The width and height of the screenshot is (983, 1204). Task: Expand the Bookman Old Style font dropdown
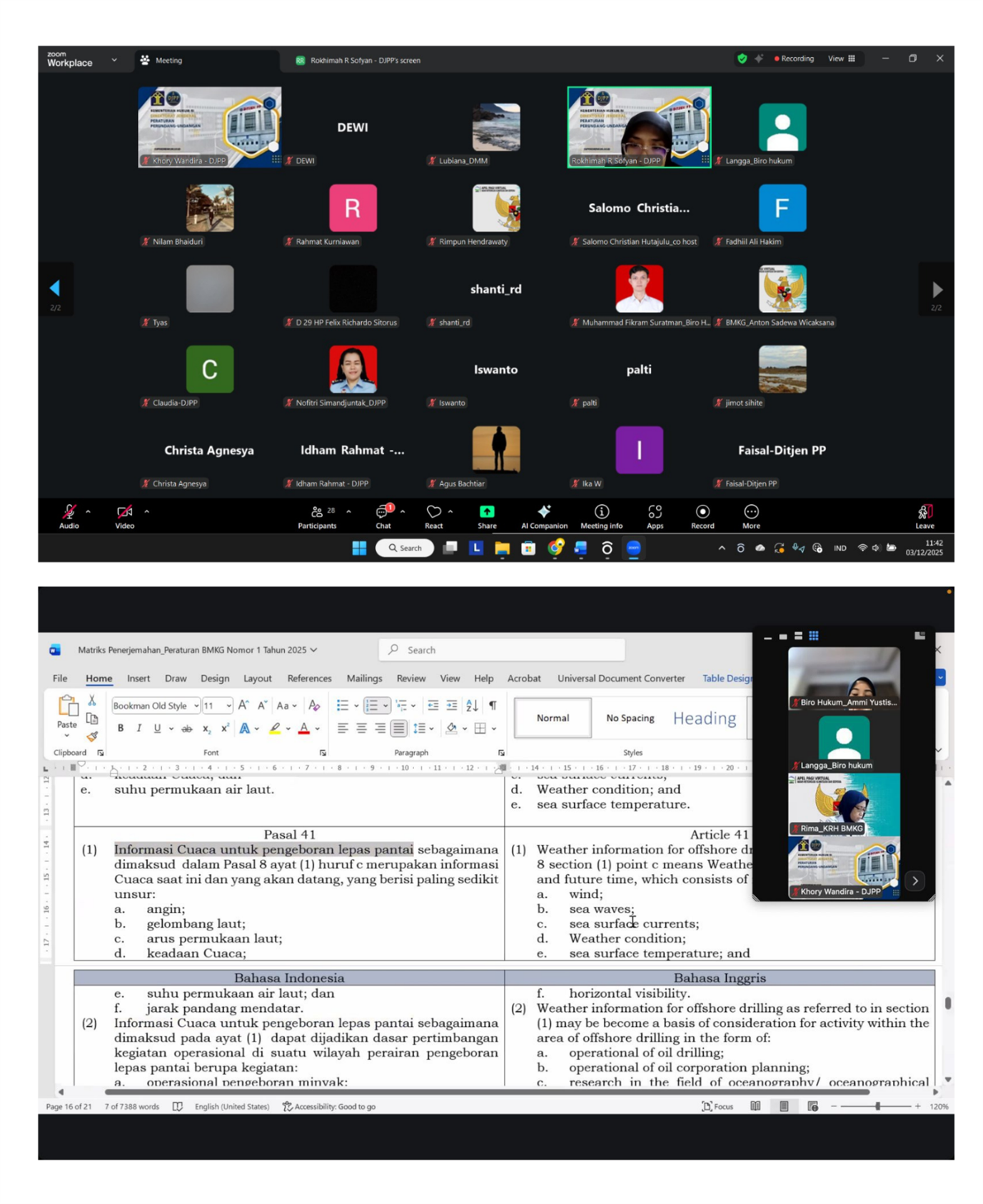(196, 706)
